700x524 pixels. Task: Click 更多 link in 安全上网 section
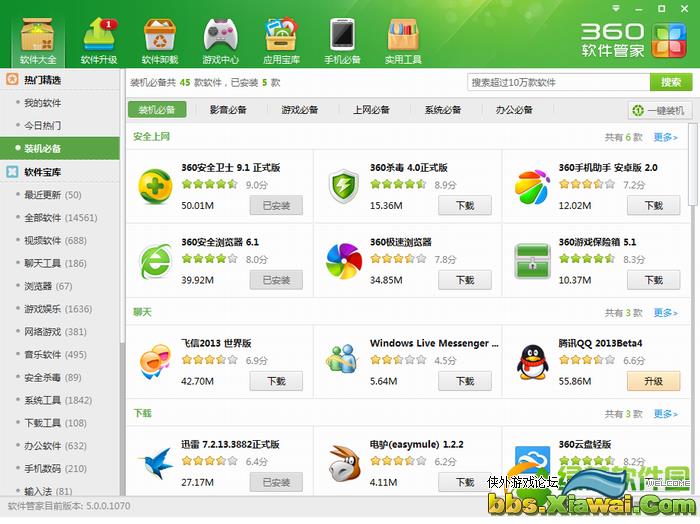665,137
